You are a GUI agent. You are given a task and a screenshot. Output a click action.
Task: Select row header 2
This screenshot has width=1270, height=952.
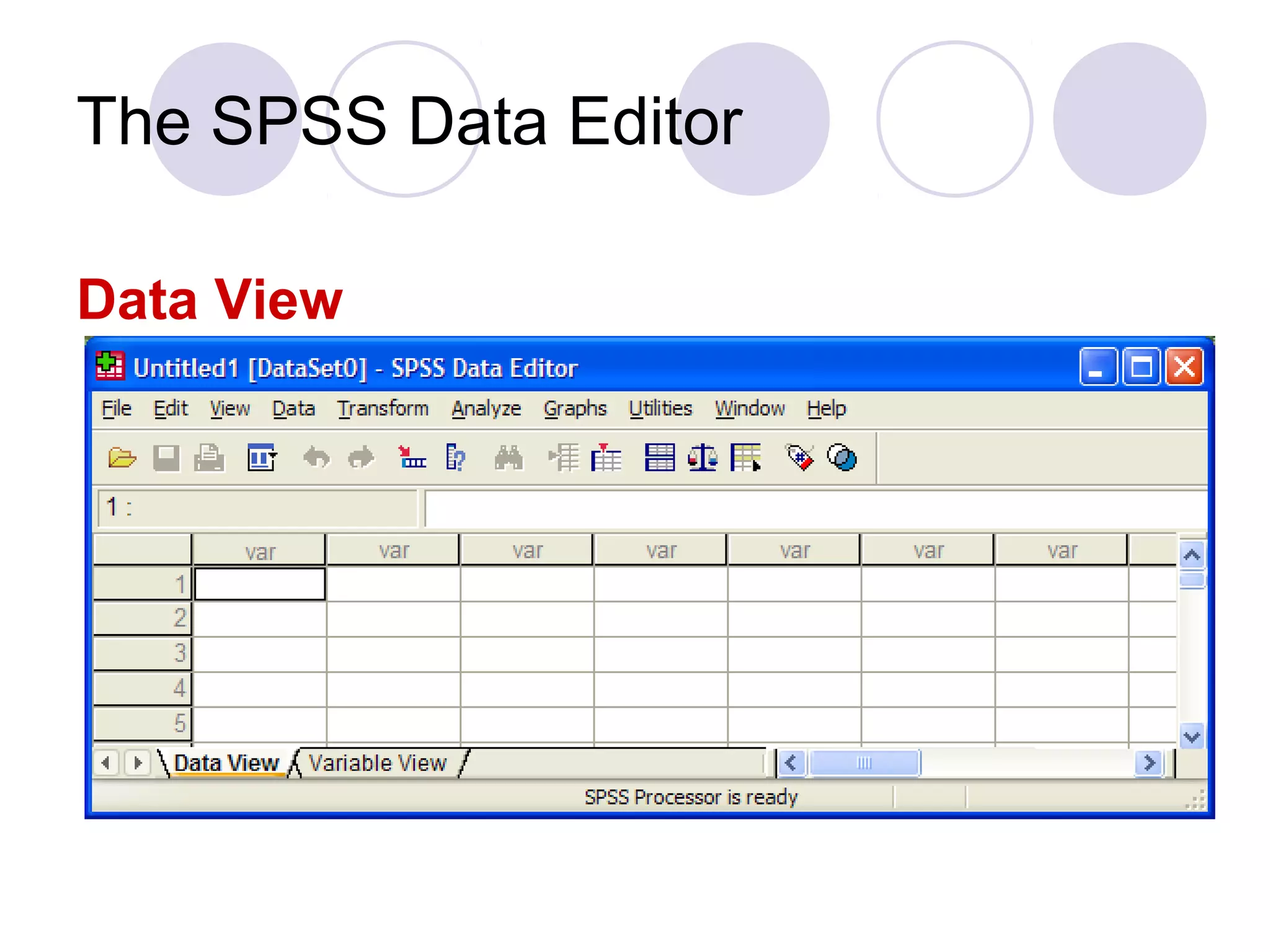pyautogui.click(x=142, y=618)
